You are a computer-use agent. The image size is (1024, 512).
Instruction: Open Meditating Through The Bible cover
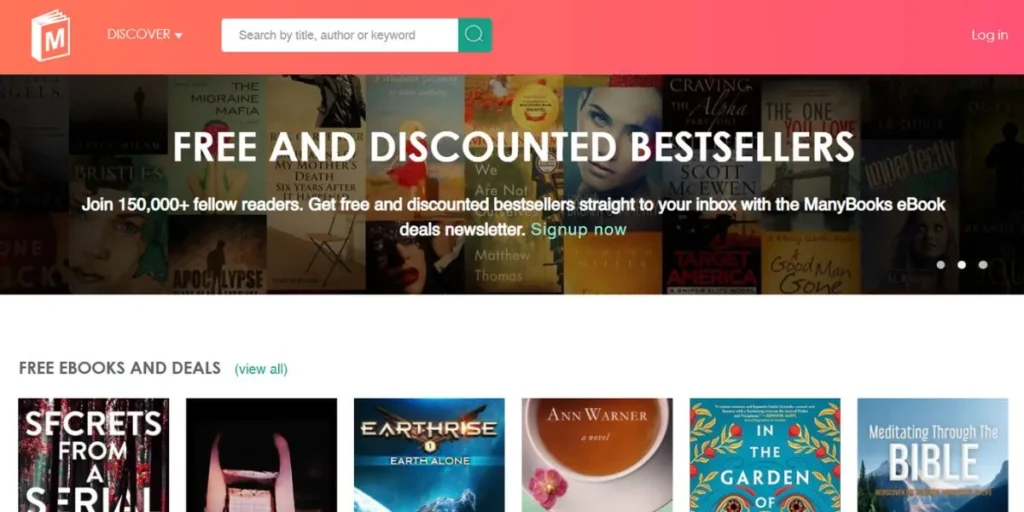pyautogui.click(x=933, y=455)
